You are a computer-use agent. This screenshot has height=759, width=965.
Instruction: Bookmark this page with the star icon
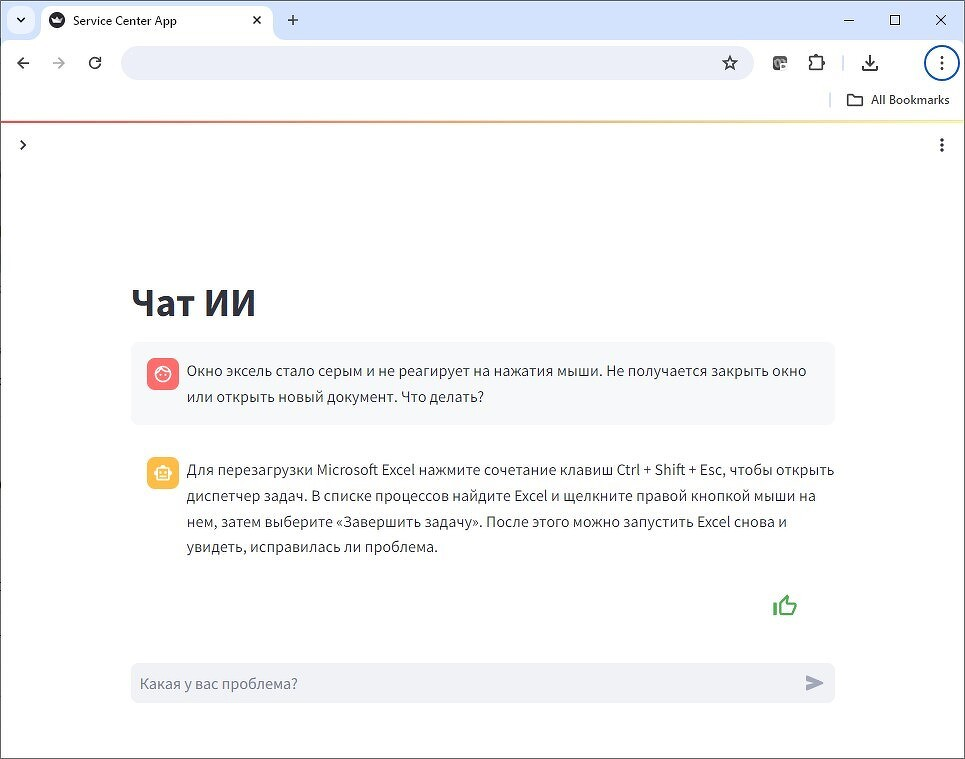730,63
